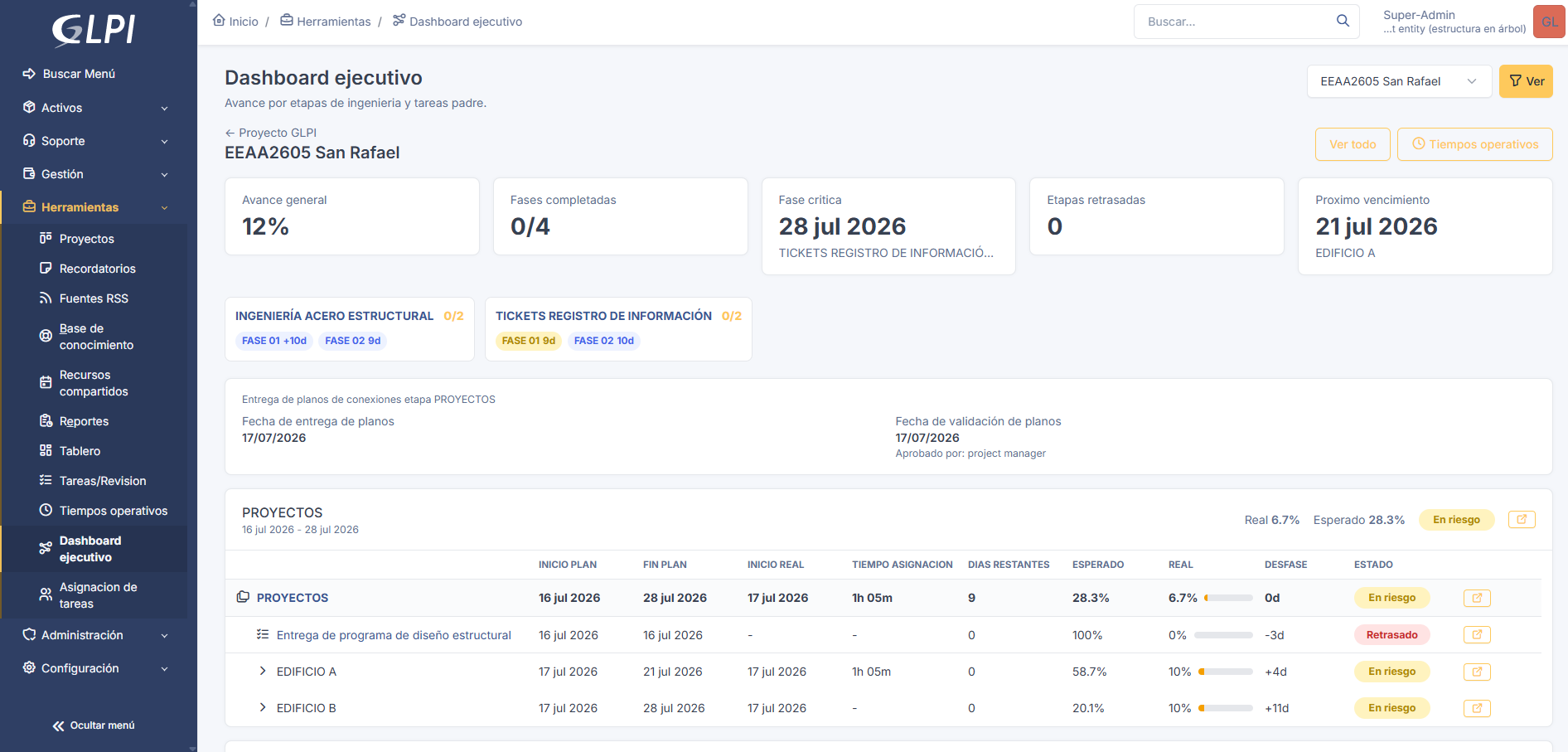Click the EDIFICIO A real progress bar

(1225, 672)
